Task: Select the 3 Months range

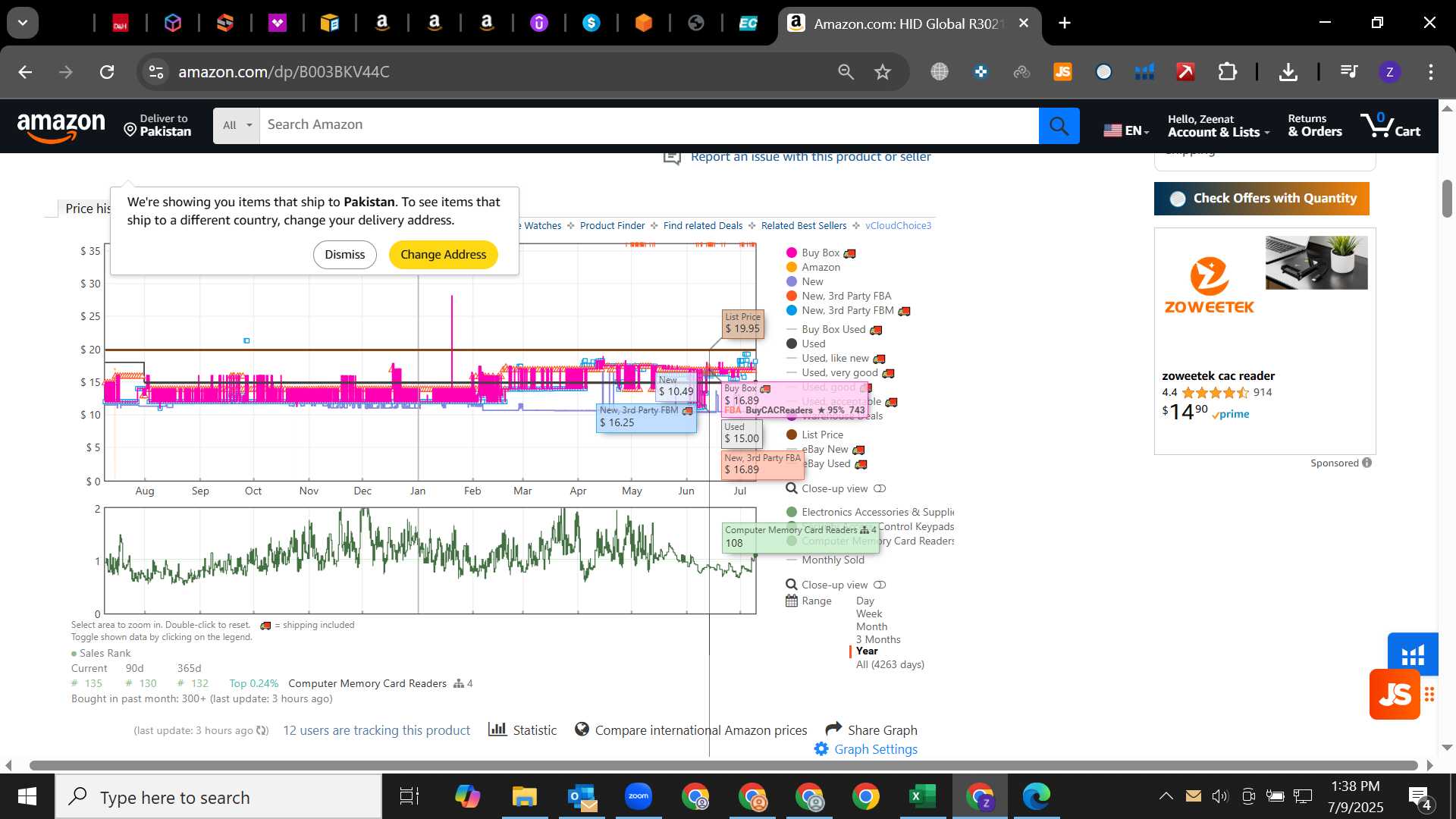Action: point(878,640)
